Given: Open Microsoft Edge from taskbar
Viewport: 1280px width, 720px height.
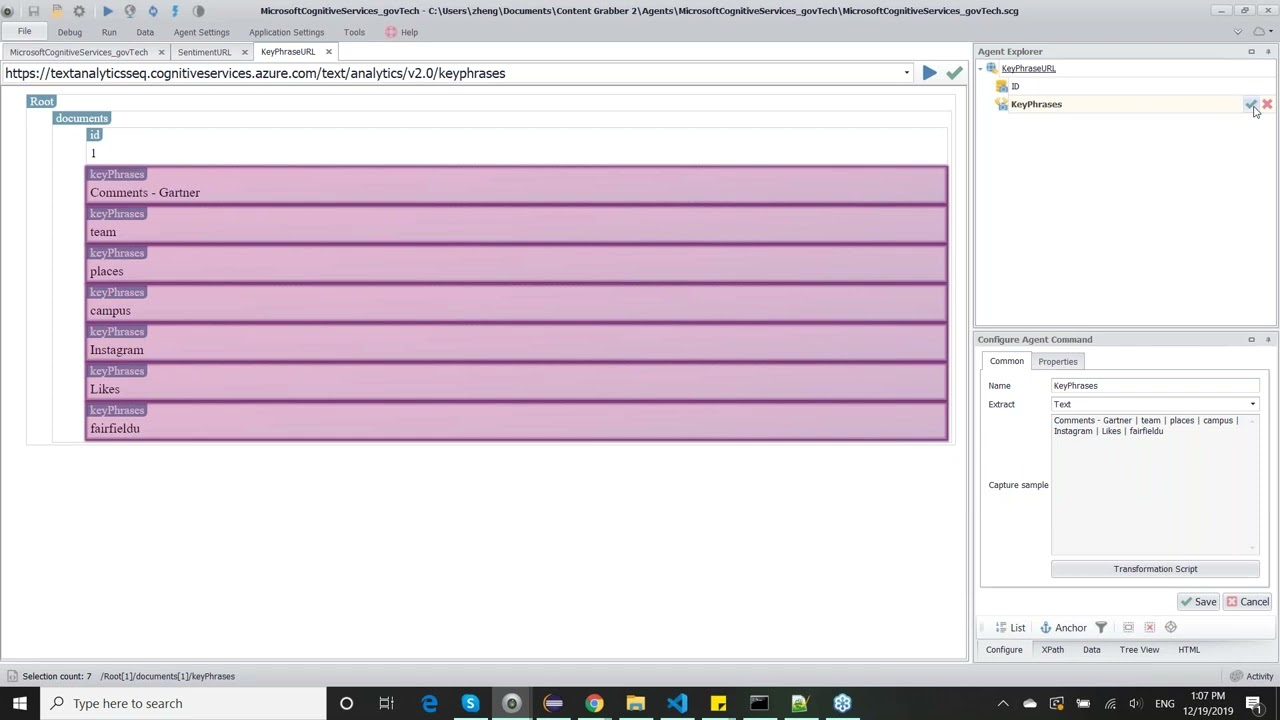Looking at the screenshot, I should [x=429, y=703].
